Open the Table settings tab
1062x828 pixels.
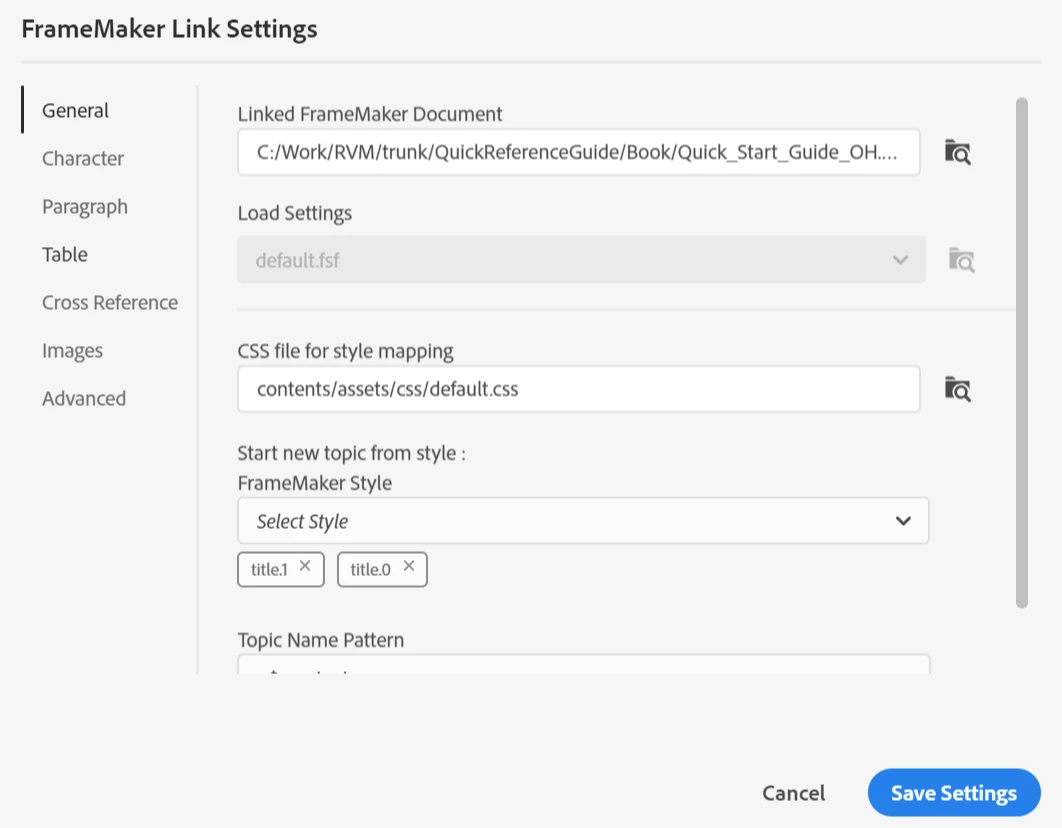pos(65,255)
